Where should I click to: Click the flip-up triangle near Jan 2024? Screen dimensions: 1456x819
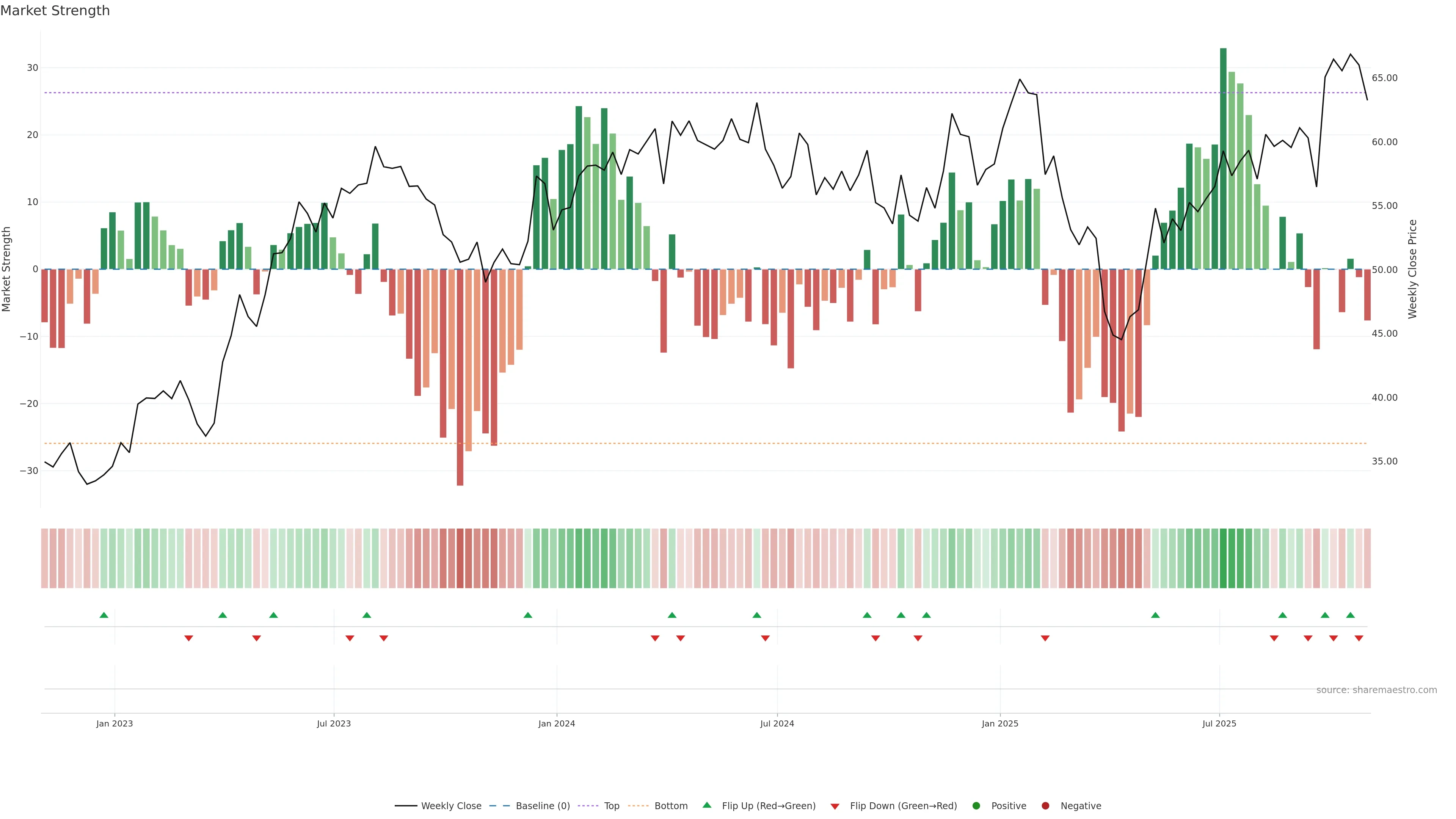[528, 615]
